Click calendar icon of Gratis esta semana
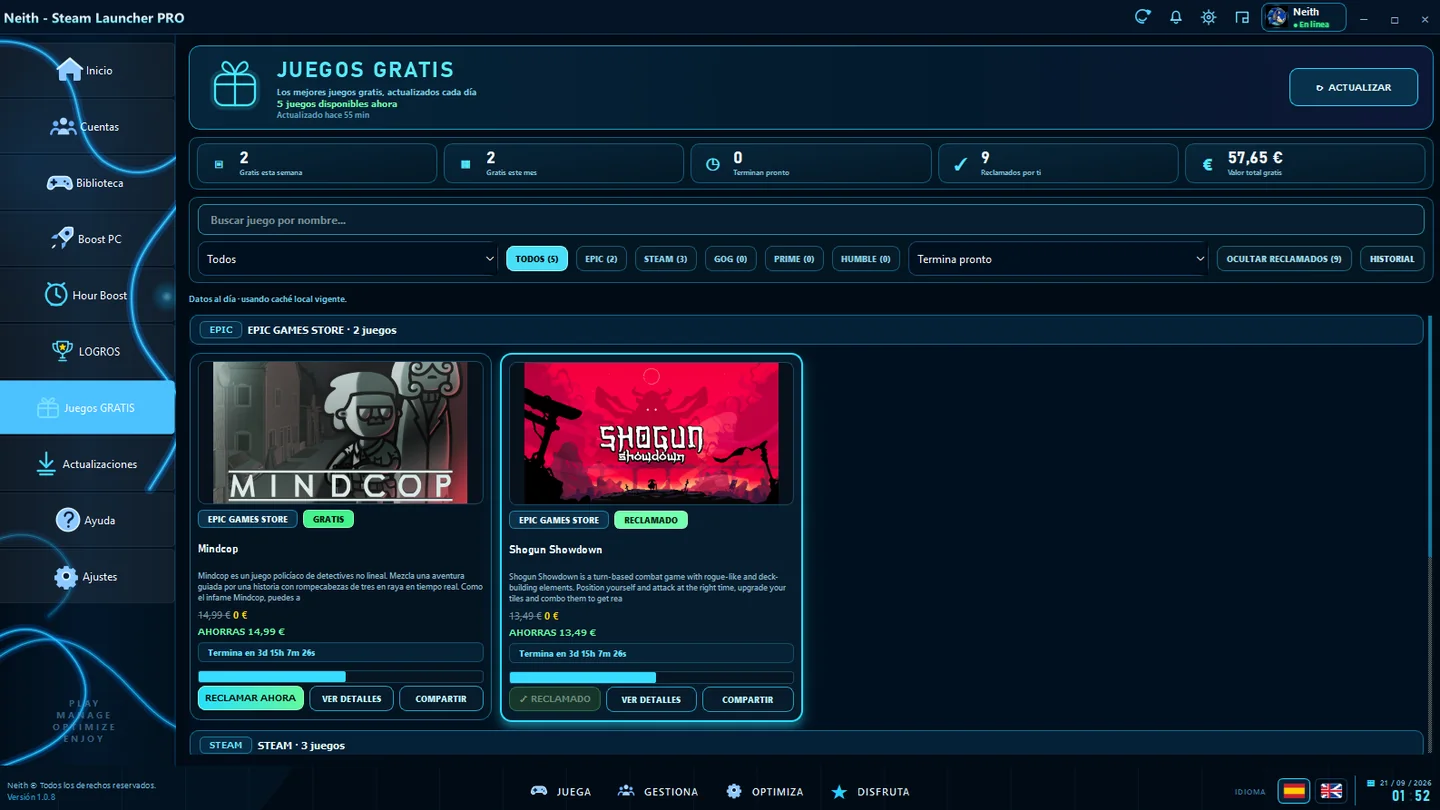The image size is (1440, 810). point(219,164)
